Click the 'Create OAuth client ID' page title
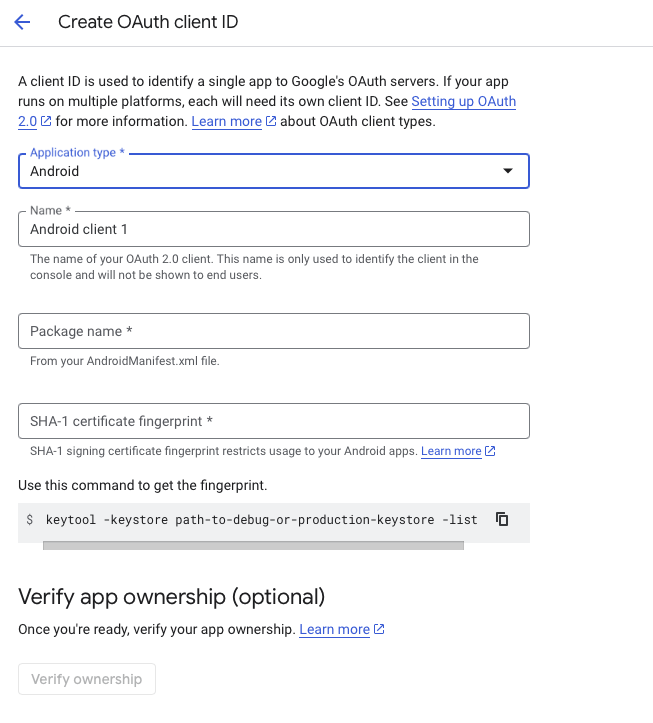This screenshot has width=653, height=723. coord(148,22)
